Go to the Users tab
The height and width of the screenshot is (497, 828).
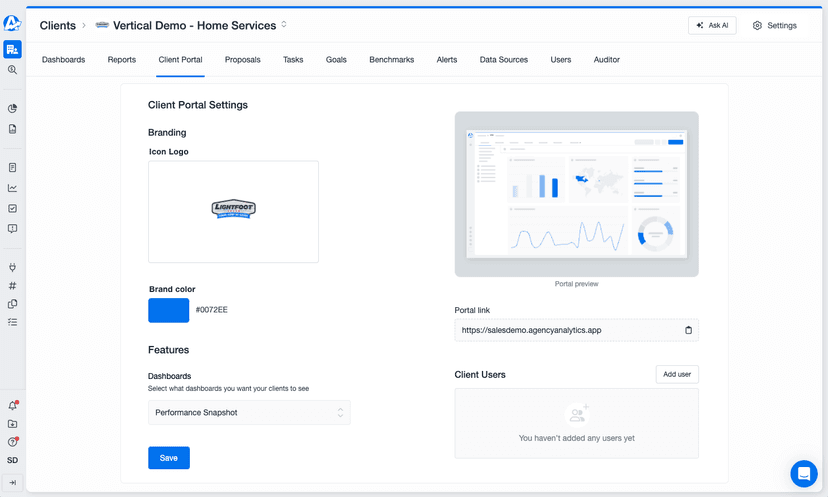pyautogui.click(x=561, y=60)
